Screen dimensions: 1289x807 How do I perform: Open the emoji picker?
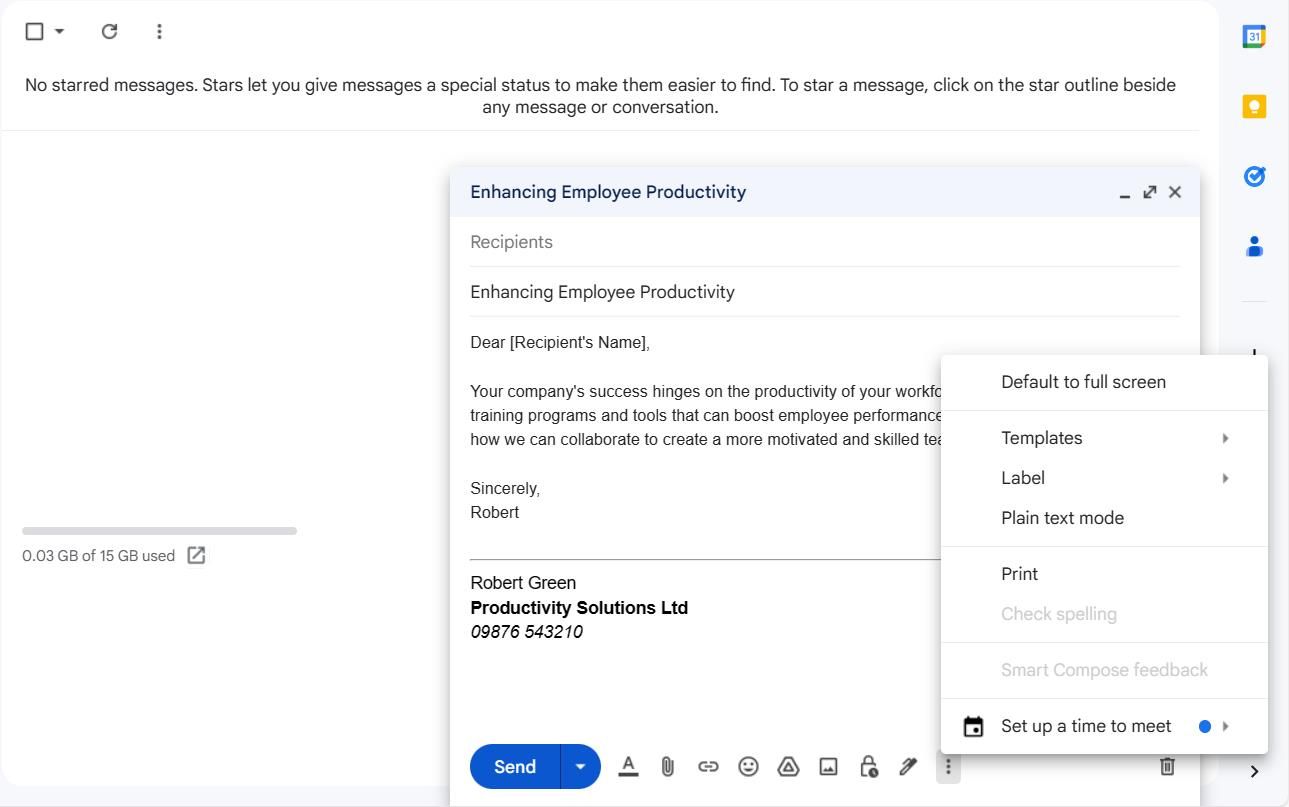click(x=748, y=767)
